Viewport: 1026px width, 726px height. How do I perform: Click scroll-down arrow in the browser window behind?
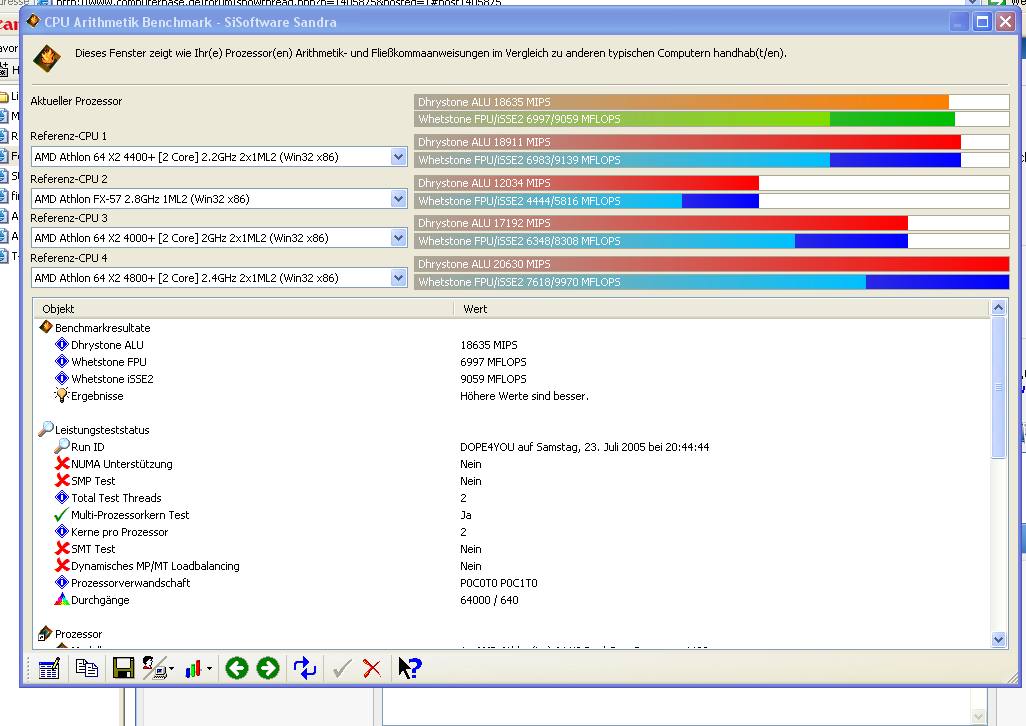coord(978,717)
